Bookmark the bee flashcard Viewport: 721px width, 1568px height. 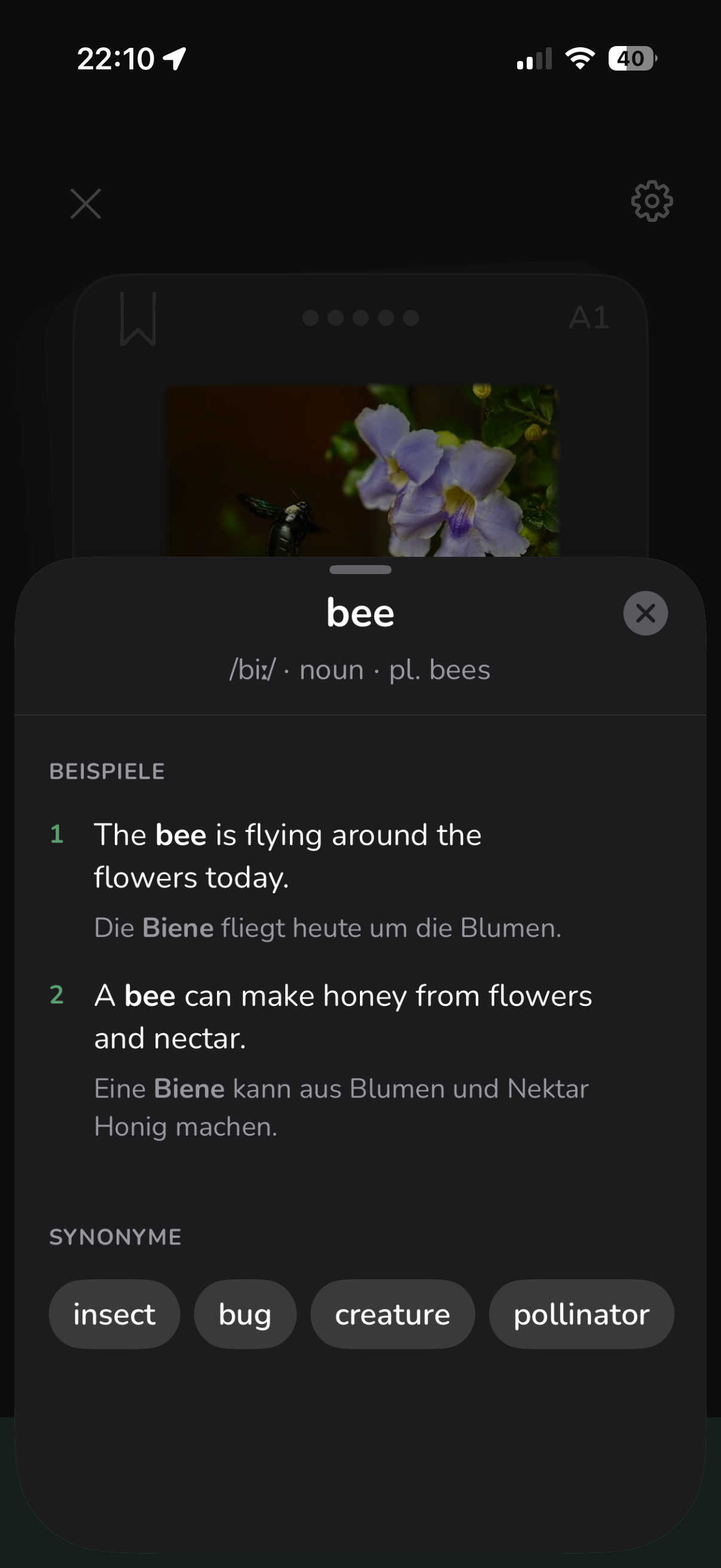138,318
